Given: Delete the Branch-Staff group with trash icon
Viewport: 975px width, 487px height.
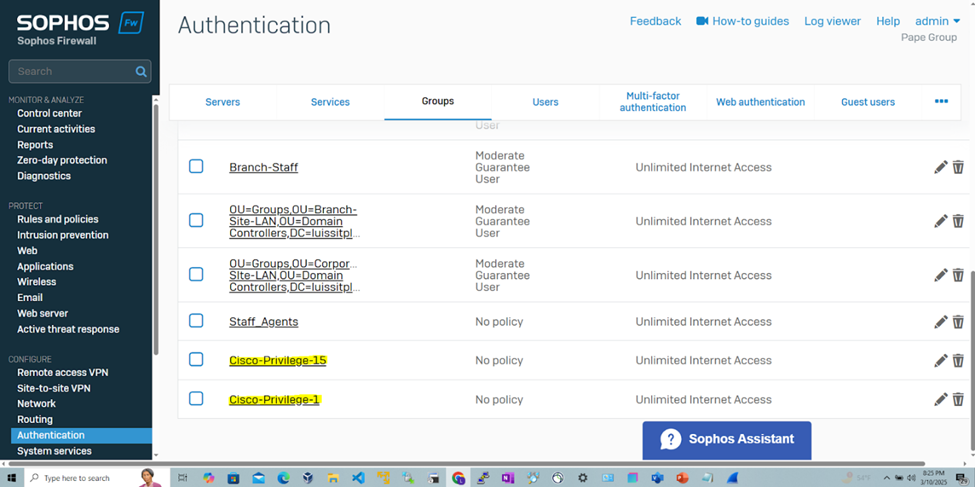Looking at the screenshot, I should [x=958, y=167].
